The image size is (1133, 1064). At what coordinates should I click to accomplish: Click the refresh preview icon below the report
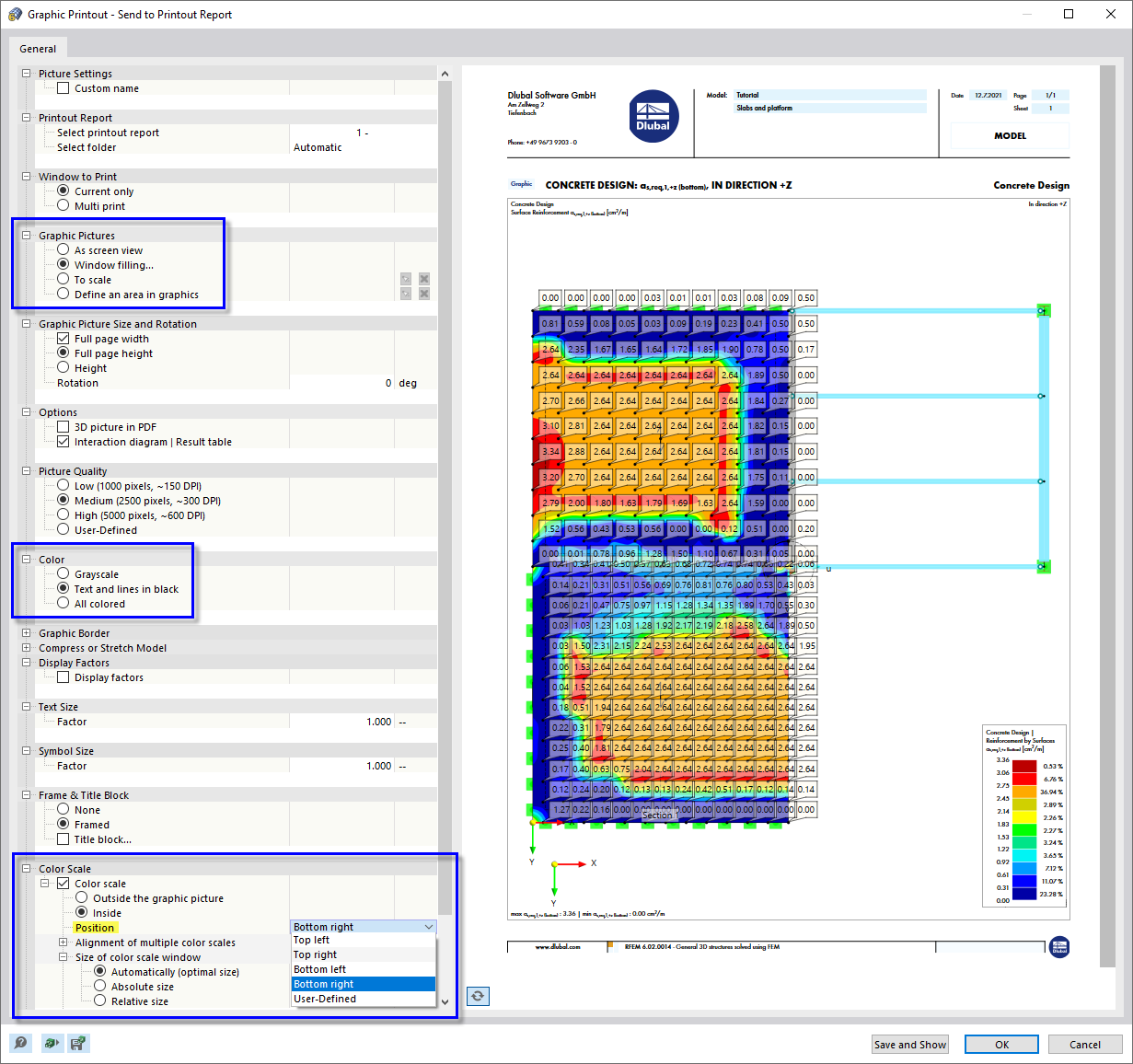pyautogui.click(x=477, y=996)
